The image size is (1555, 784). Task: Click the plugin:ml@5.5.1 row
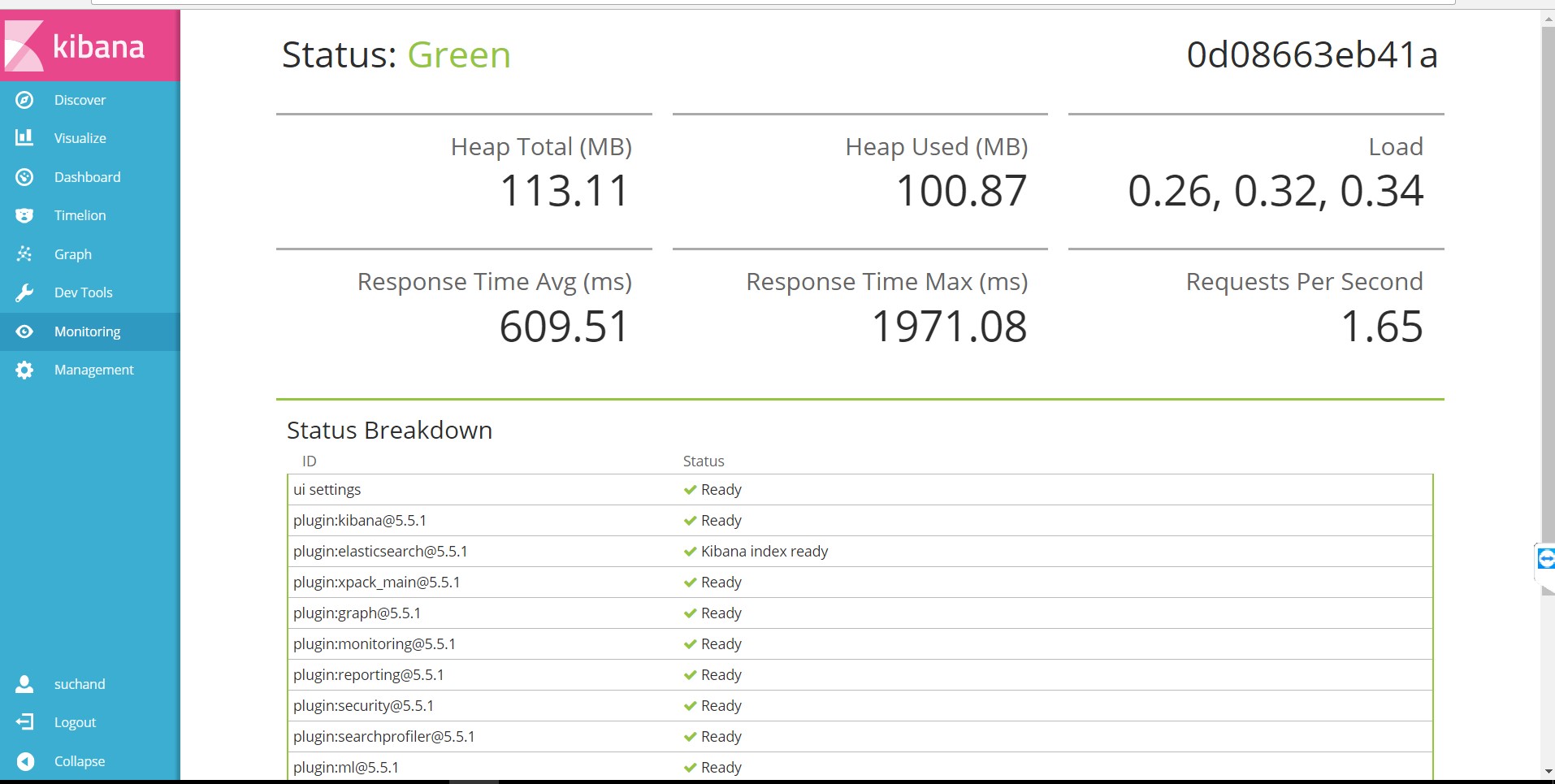coord(860,768)
